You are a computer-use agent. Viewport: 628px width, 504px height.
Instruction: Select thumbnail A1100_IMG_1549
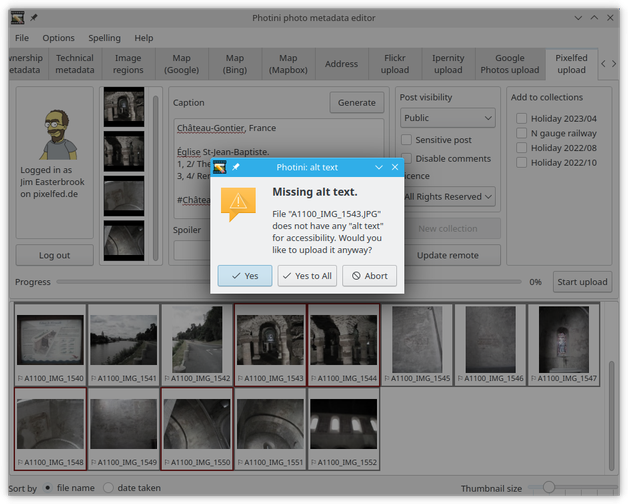124,429
